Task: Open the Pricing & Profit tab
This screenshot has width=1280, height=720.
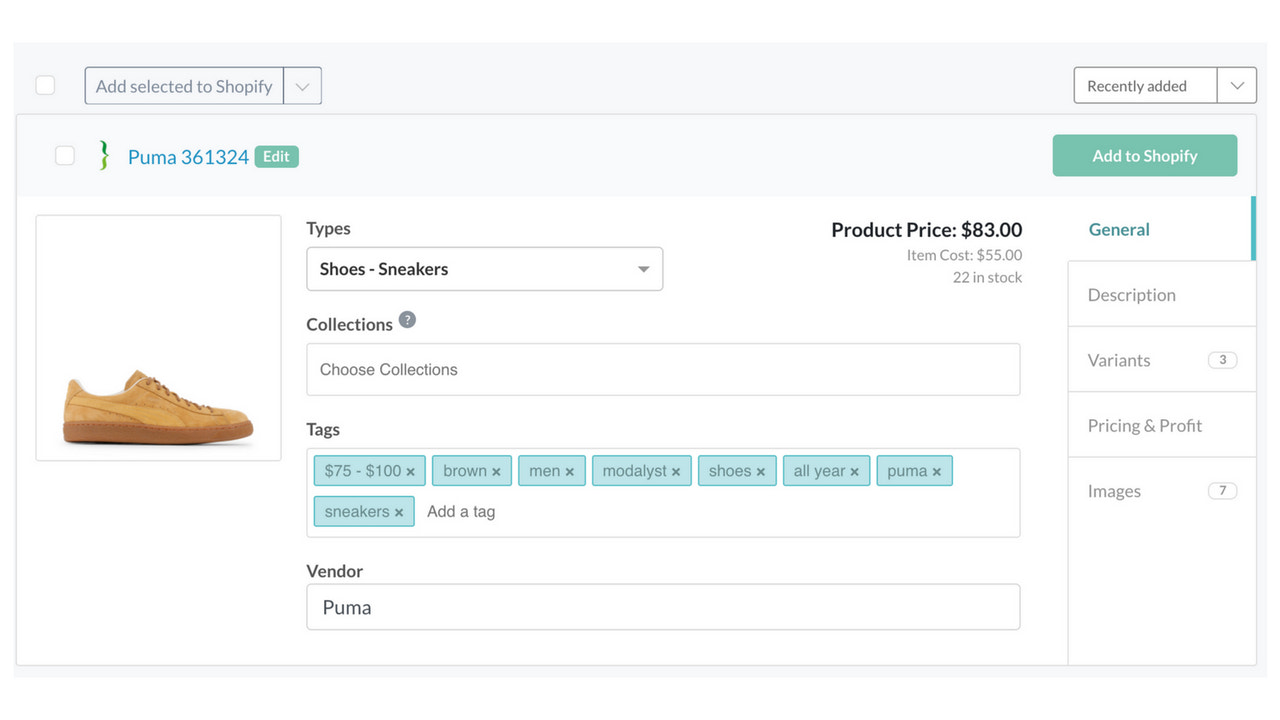Action: pos(1144,424)
